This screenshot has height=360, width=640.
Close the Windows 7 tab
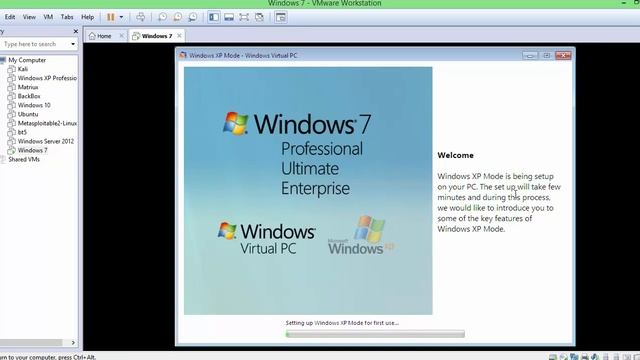[179, 36]
